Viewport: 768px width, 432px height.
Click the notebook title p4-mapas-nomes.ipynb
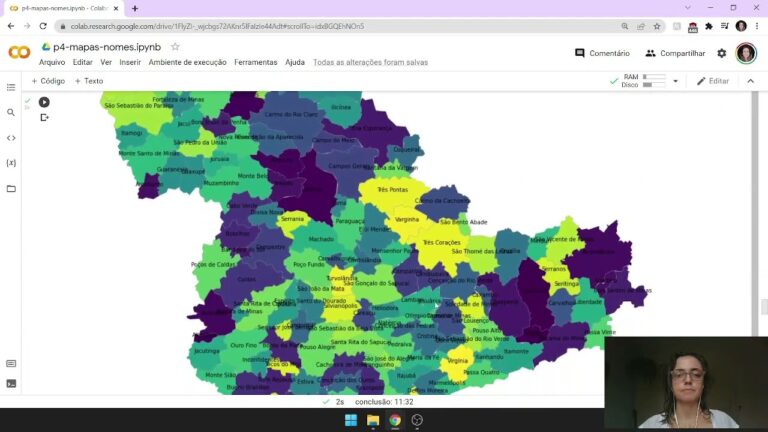point(107,47)
